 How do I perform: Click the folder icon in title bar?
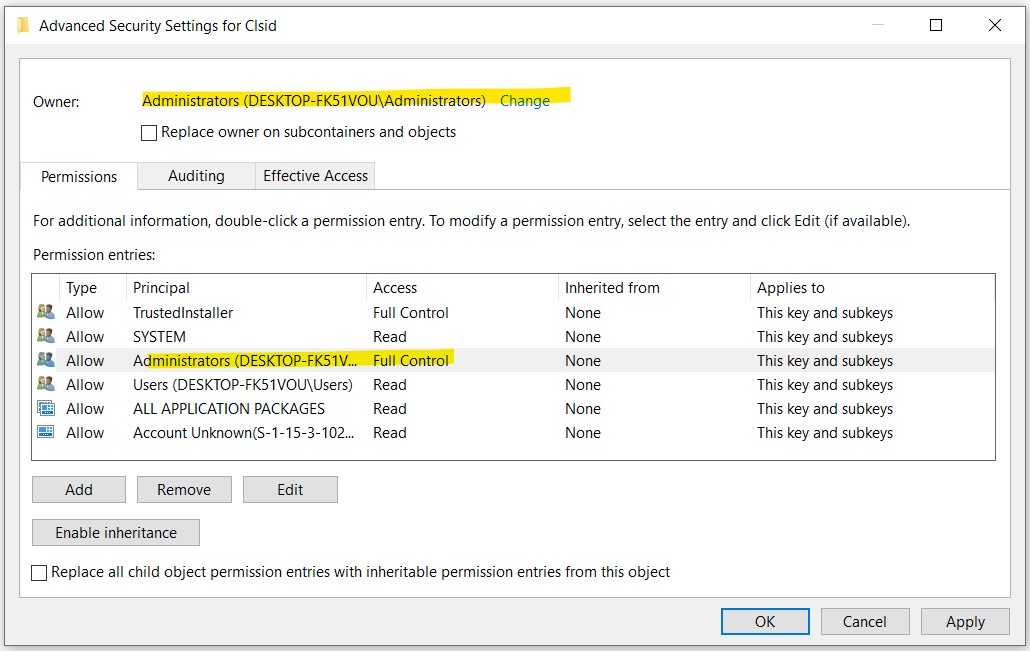pyautogui.click(x=23, y=26)
